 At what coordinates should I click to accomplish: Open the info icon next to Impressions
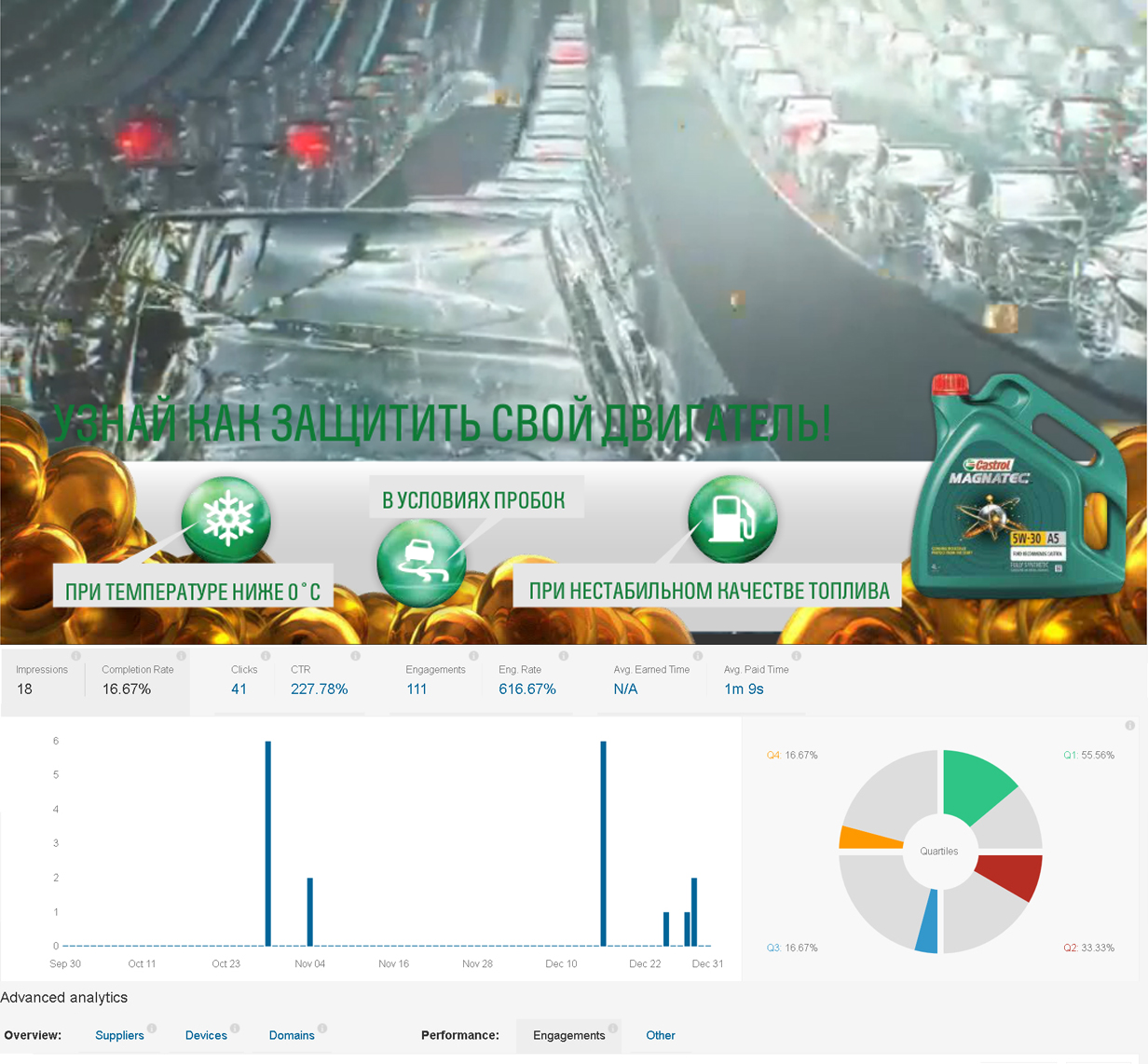[x=75, y=656]
